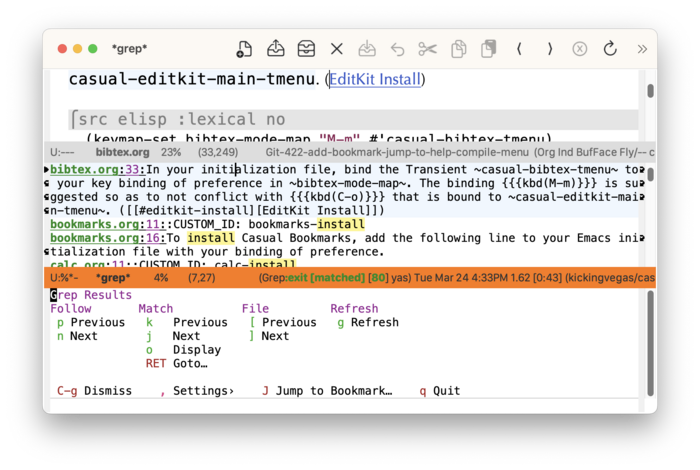Click C-g Dismiss in transient menu
The image size is (700, 470).
pyautogui.click(x=94, y=391)
